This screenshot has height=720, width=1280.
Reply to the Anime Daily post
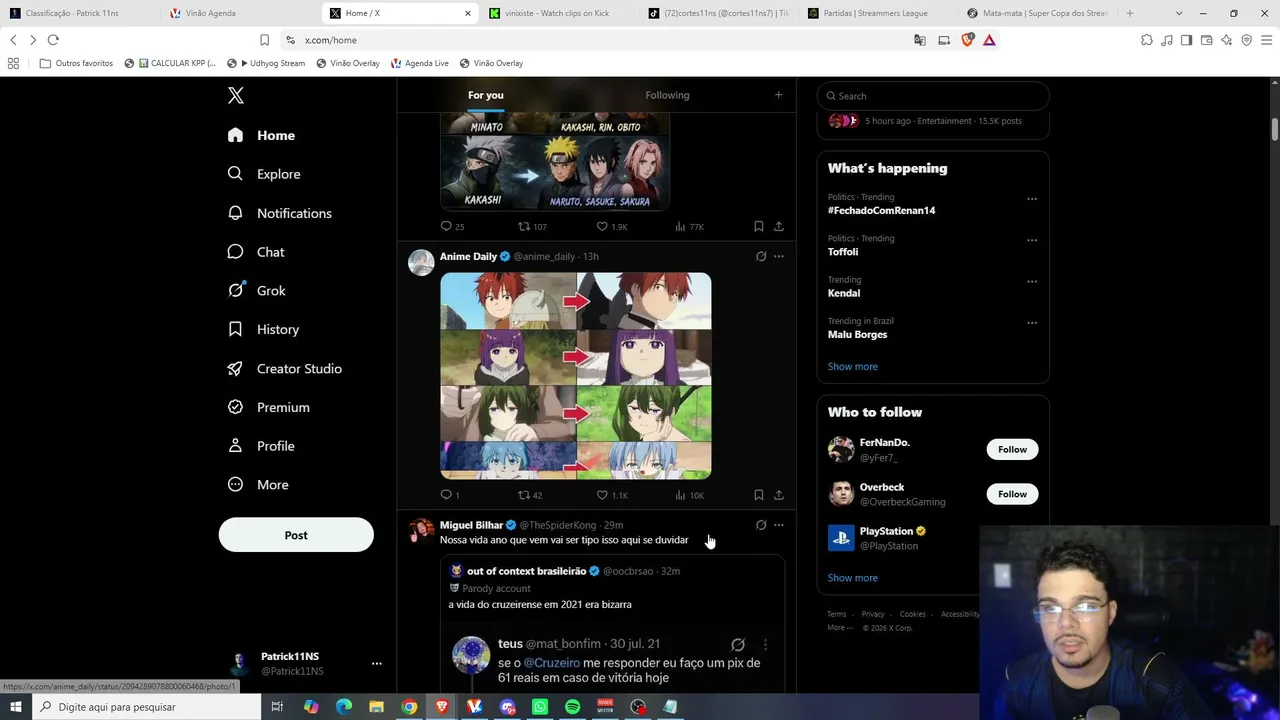point(450,495)
